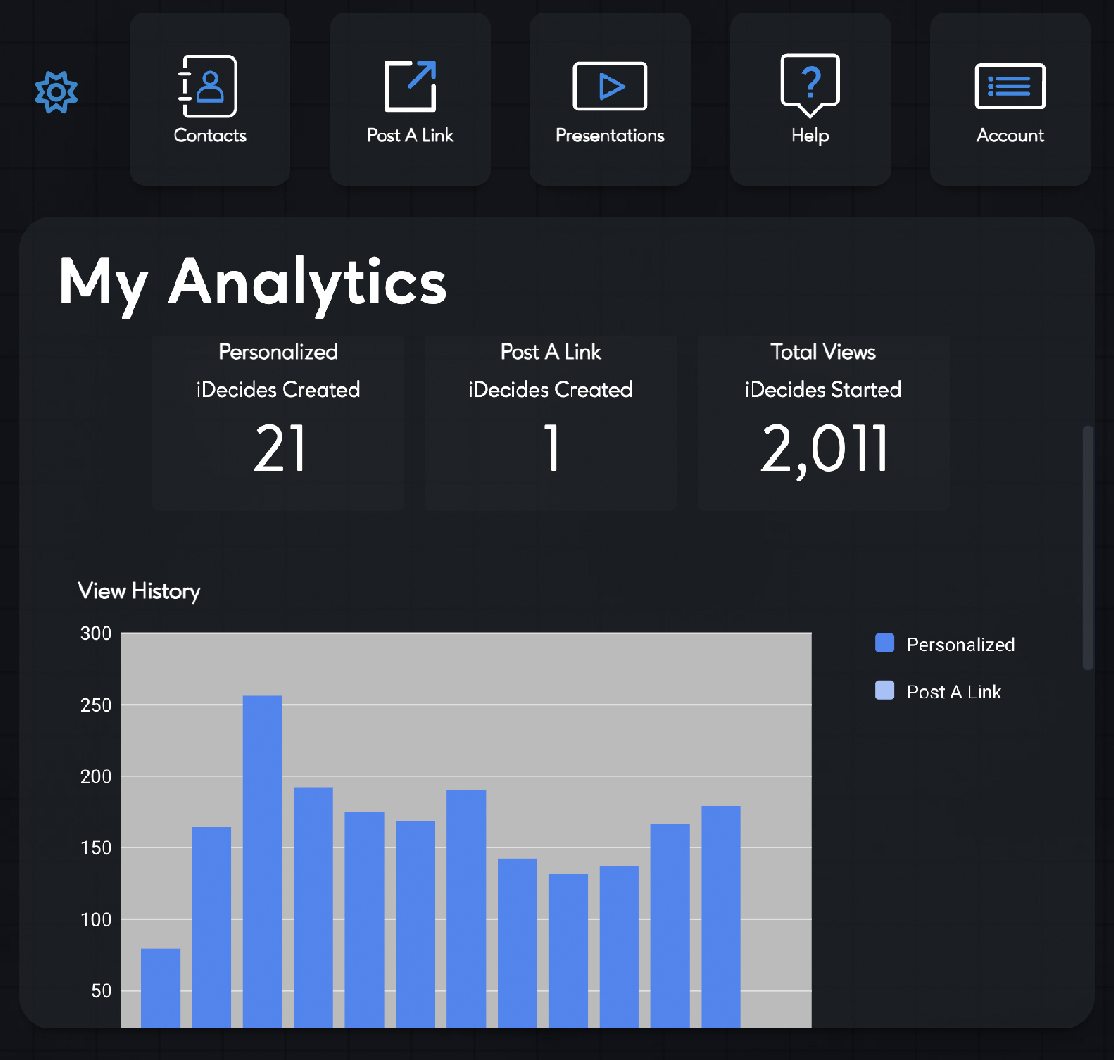This screenshot has width=1114, height=1060.
Task: Click the Help question mark icon
Action: click(810, 85)
